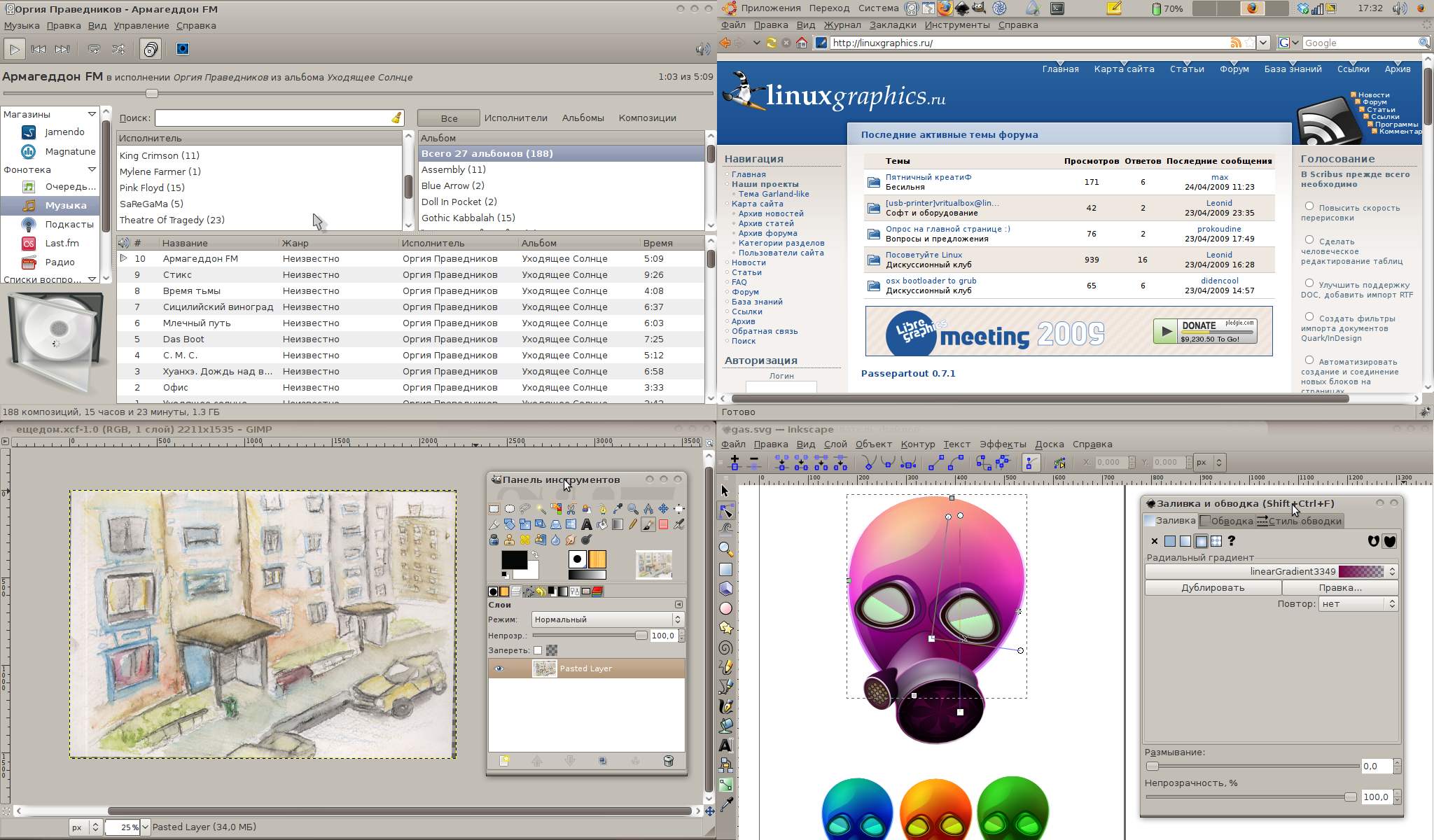The width and height of the screenshot is (1434, 840).
Task: Open Inkscape gradient linearGradient3349 dropdown
Action: 1272,571
